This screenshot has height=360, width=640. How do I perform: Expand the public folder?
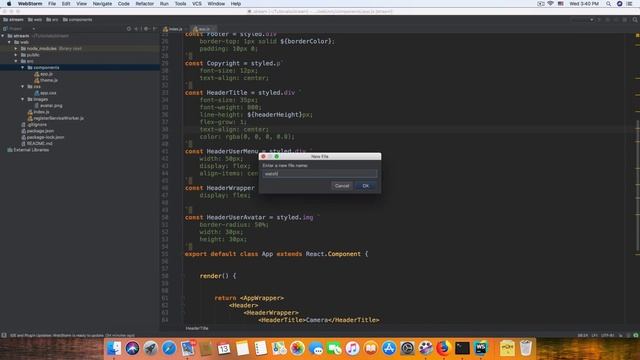coord(16,55)
